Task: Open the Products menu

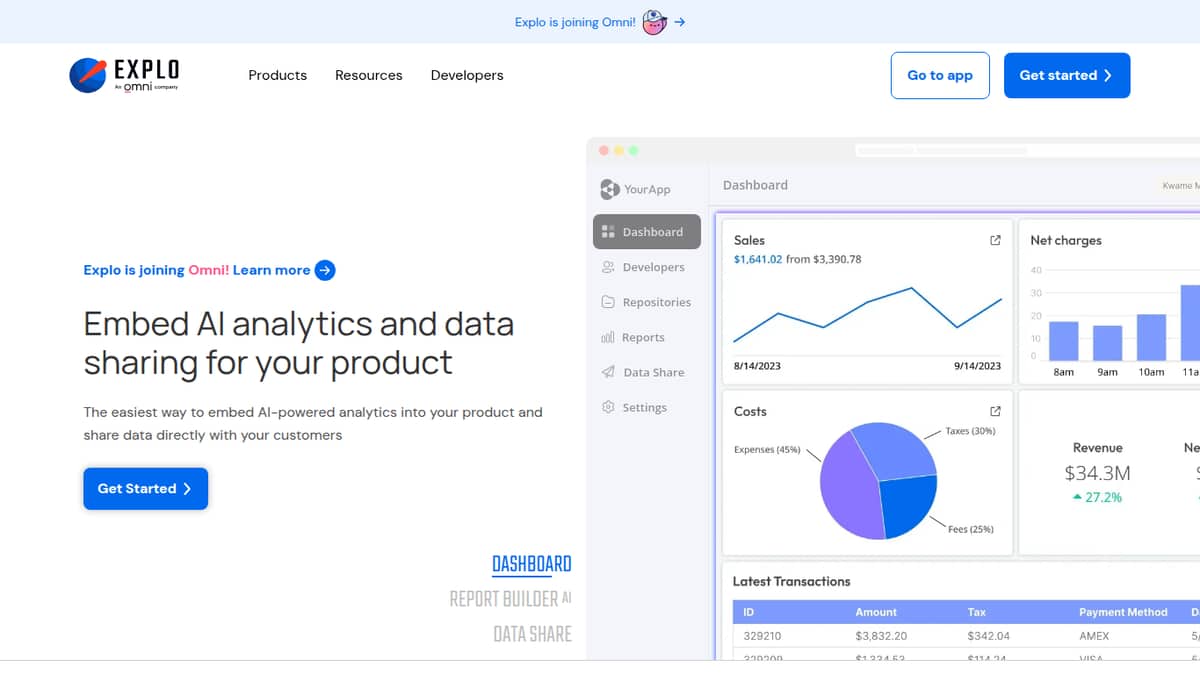Action: [x=278, y=75]
